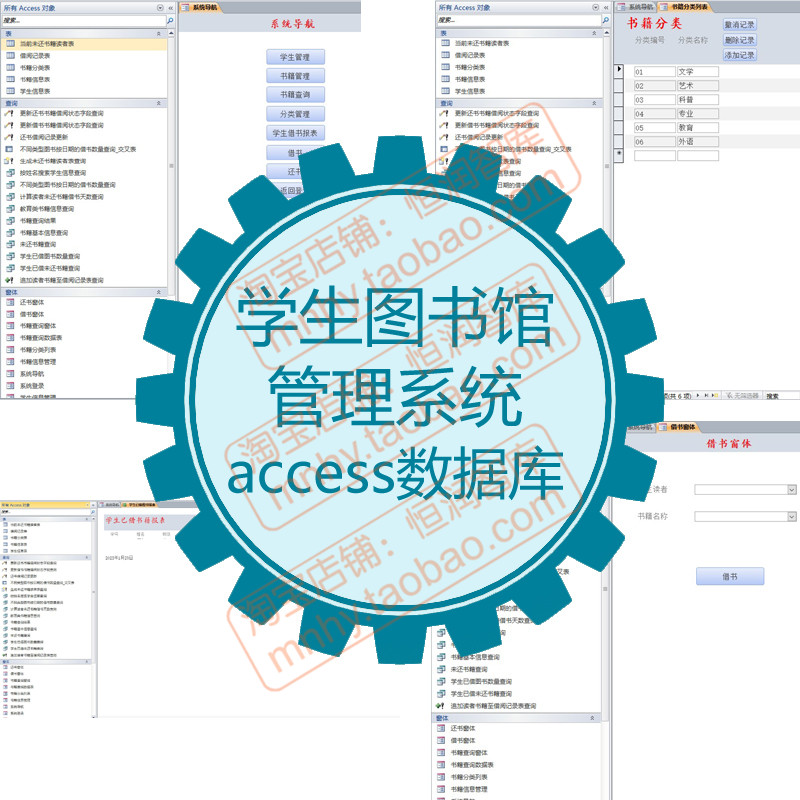
Task: Click the 删除记录 button
Action: point(740,40)
